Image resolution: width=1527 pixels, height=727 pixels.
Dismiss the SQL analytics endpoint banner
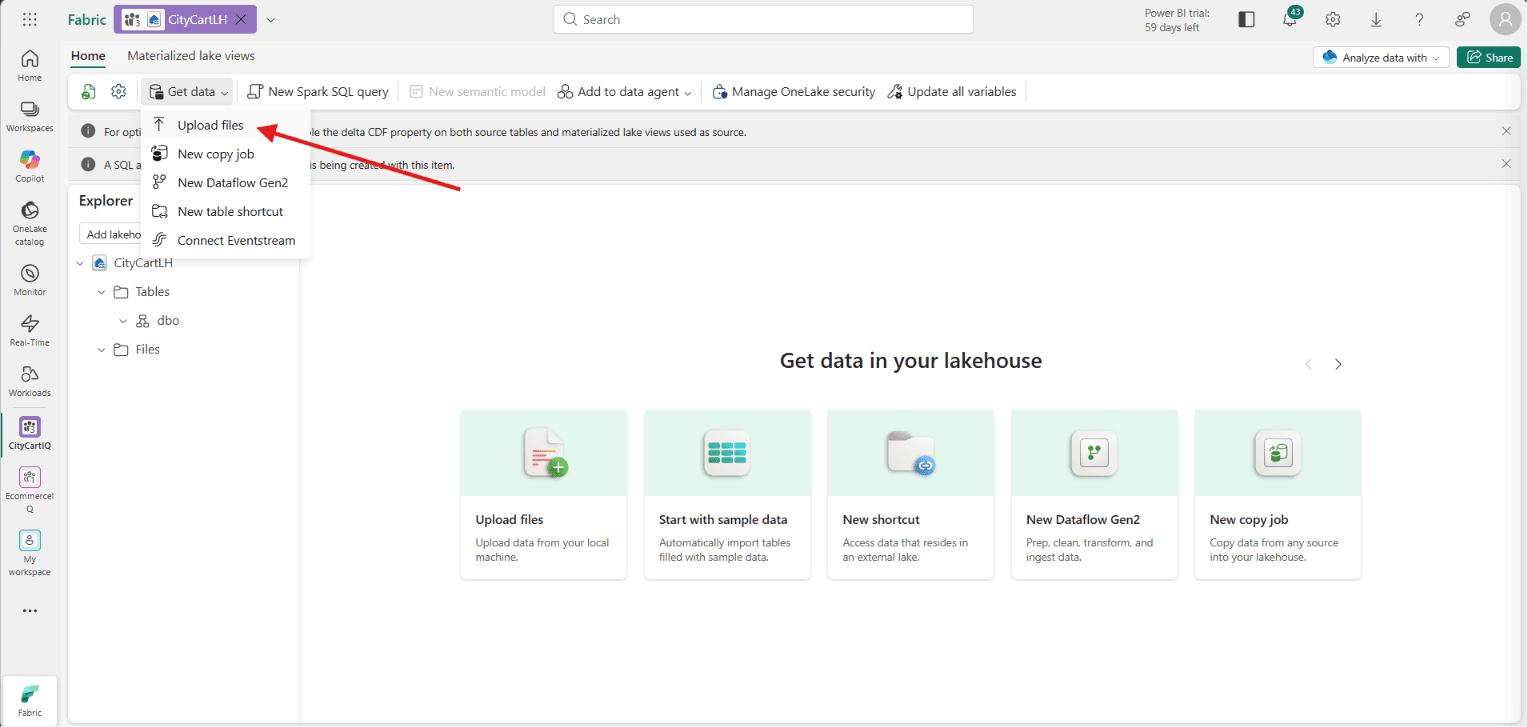[x=1506, y=164]
